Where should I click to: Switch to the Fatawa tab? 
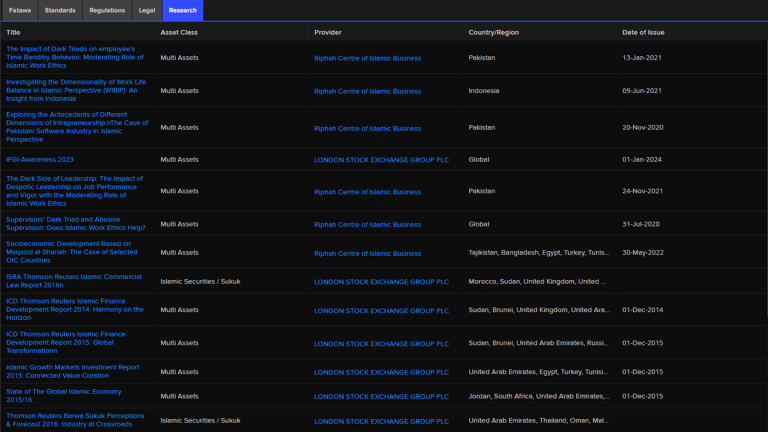[20, 10]
